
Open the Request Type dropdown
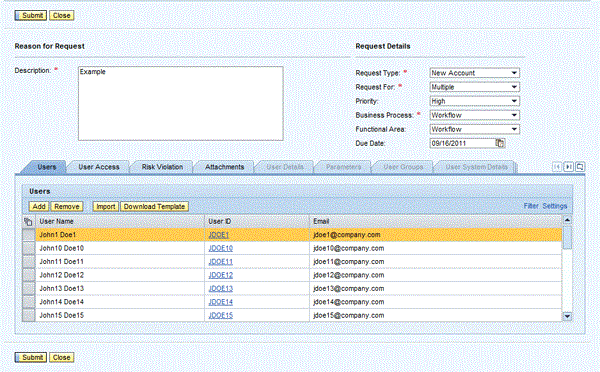click(x=474, y=73)
